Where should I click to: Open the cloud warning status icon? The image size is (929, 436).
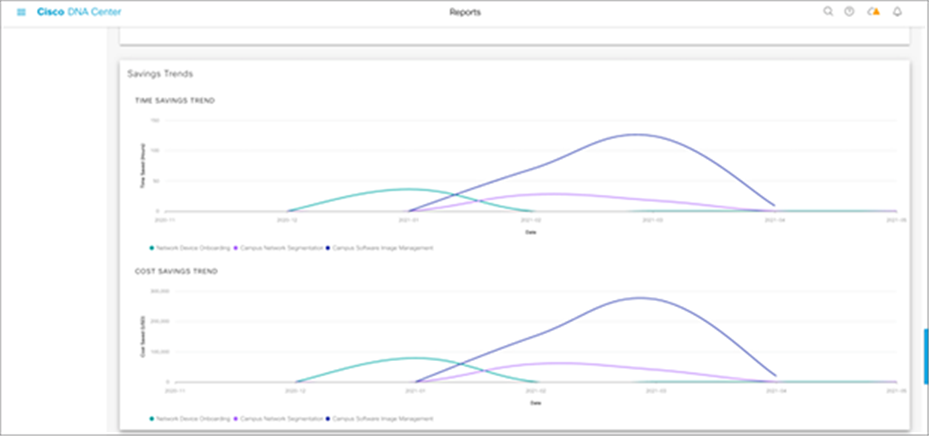(873, 12)
